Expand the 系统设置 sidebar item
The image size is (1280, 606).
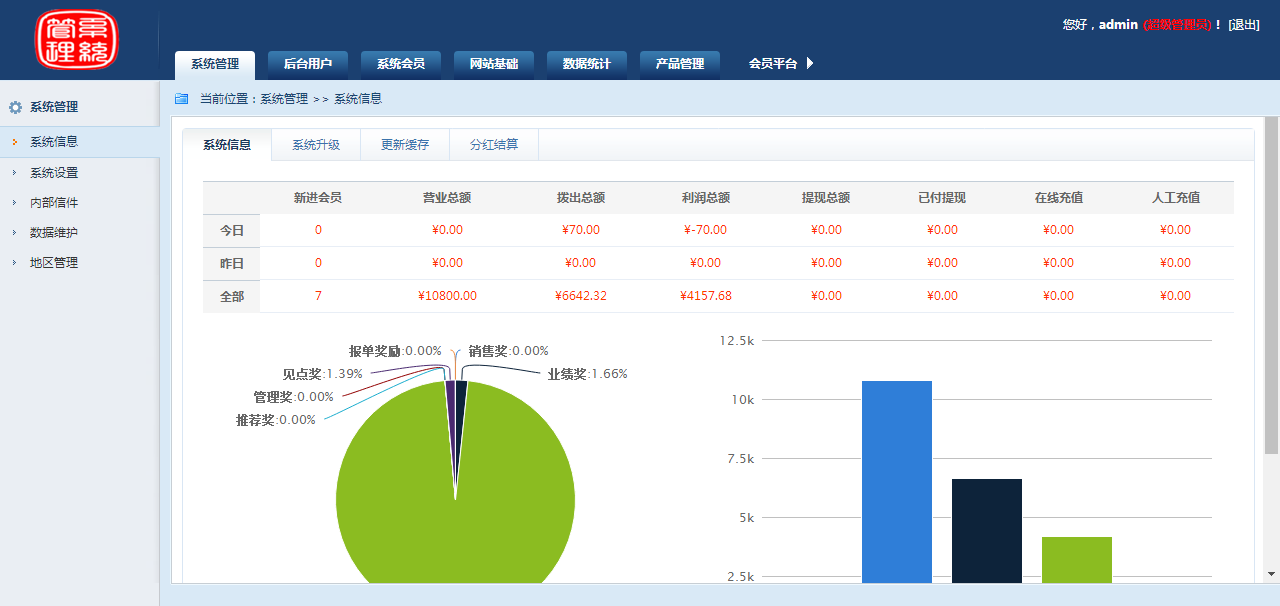pos(54,172)
